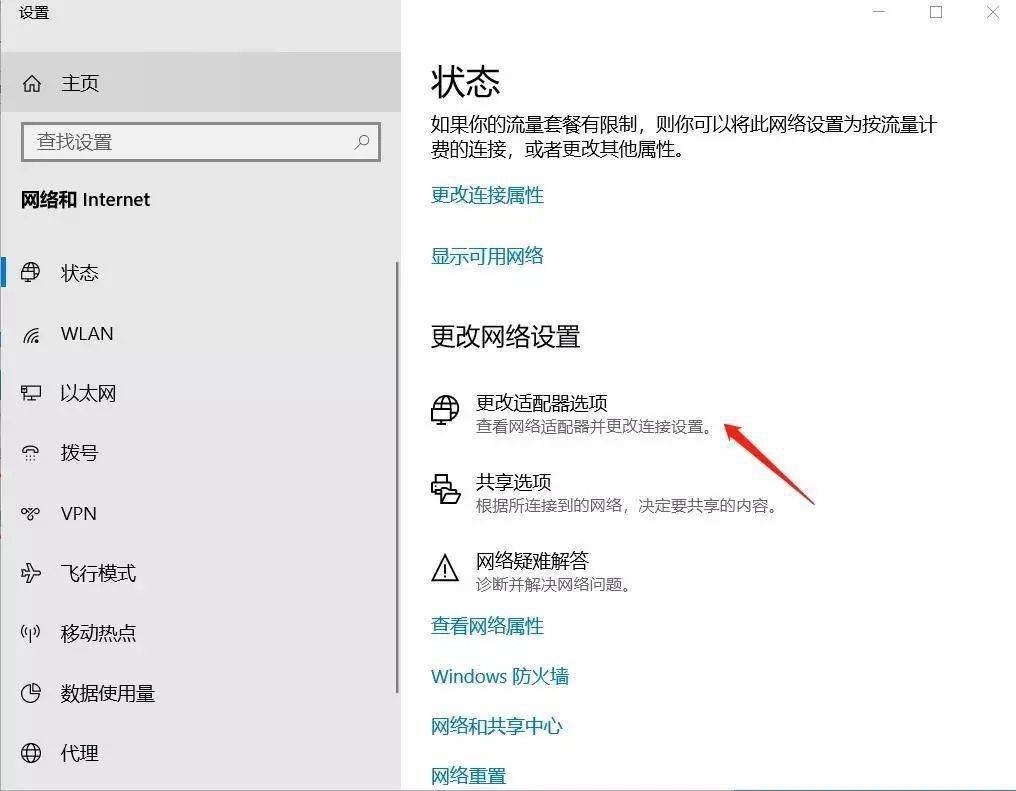This screenshot has width=1016, height=791.
Task: Click the sidebar vertical scrollbar
Action: click(397, 477)
